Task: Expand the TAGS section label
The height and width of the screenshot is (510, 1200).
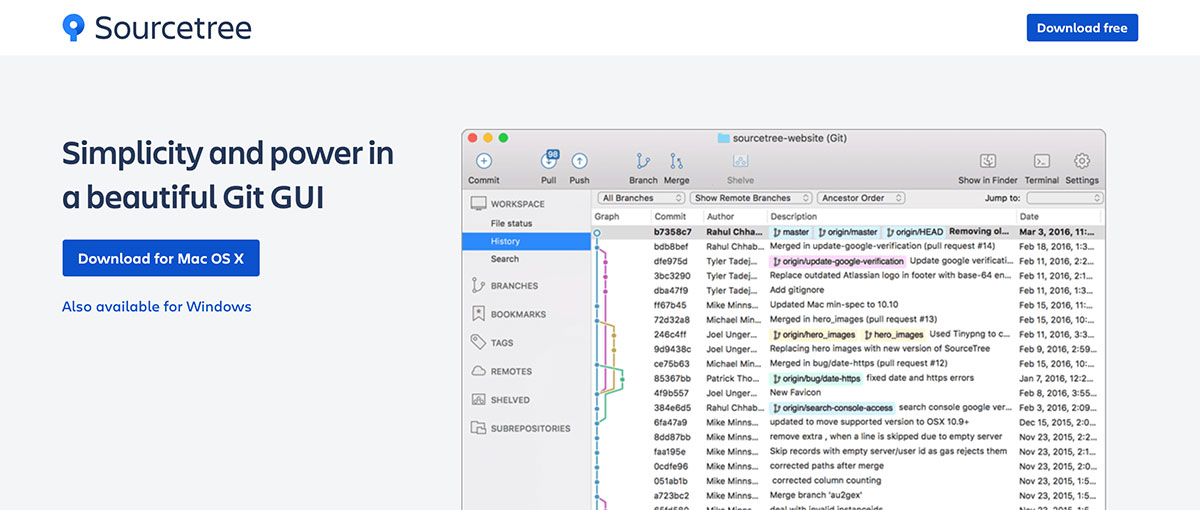Action: click(x=502, y=343)
